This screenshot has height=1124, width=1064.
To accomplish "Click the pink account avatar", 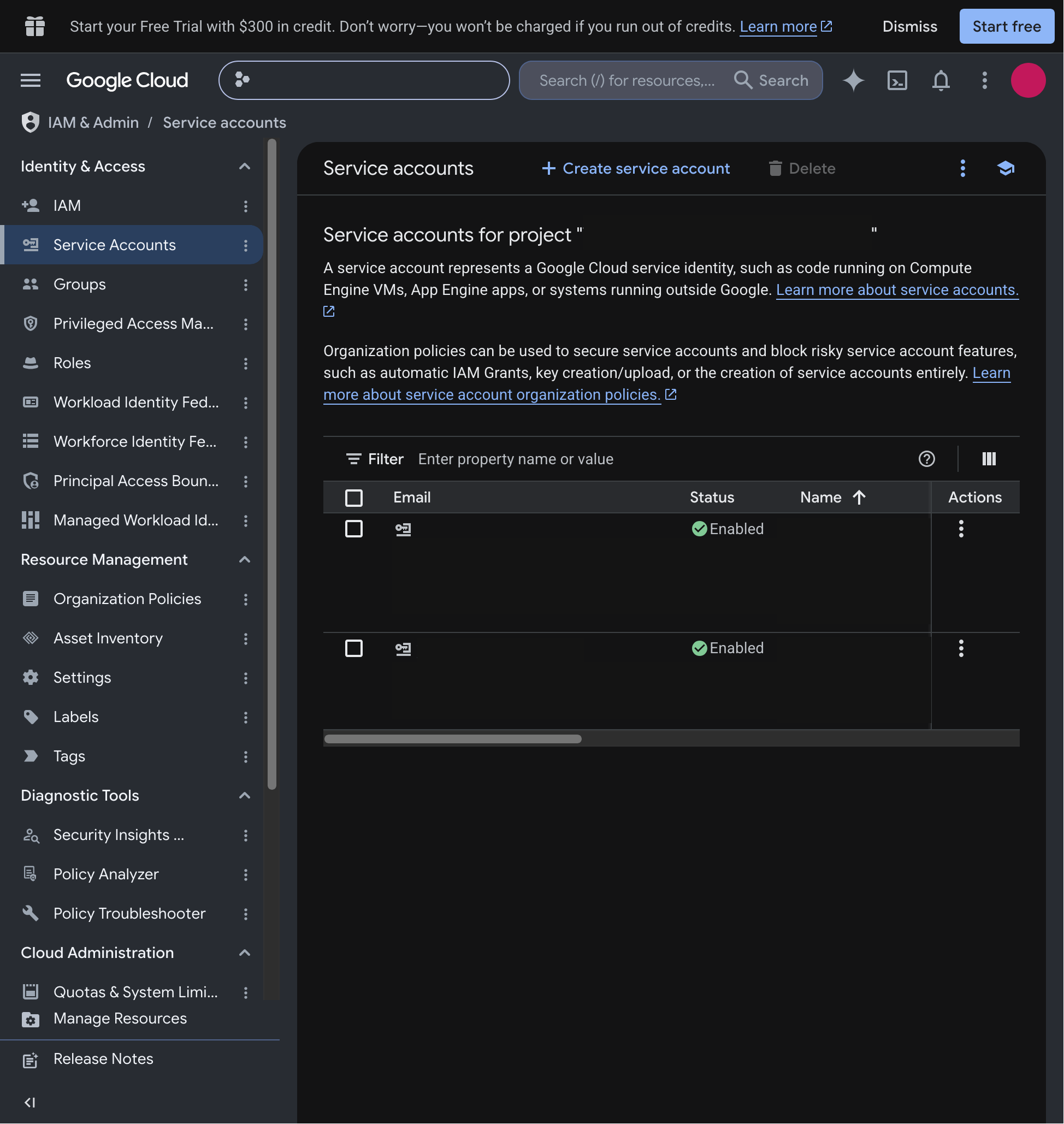I will (x=1028, y=80).
